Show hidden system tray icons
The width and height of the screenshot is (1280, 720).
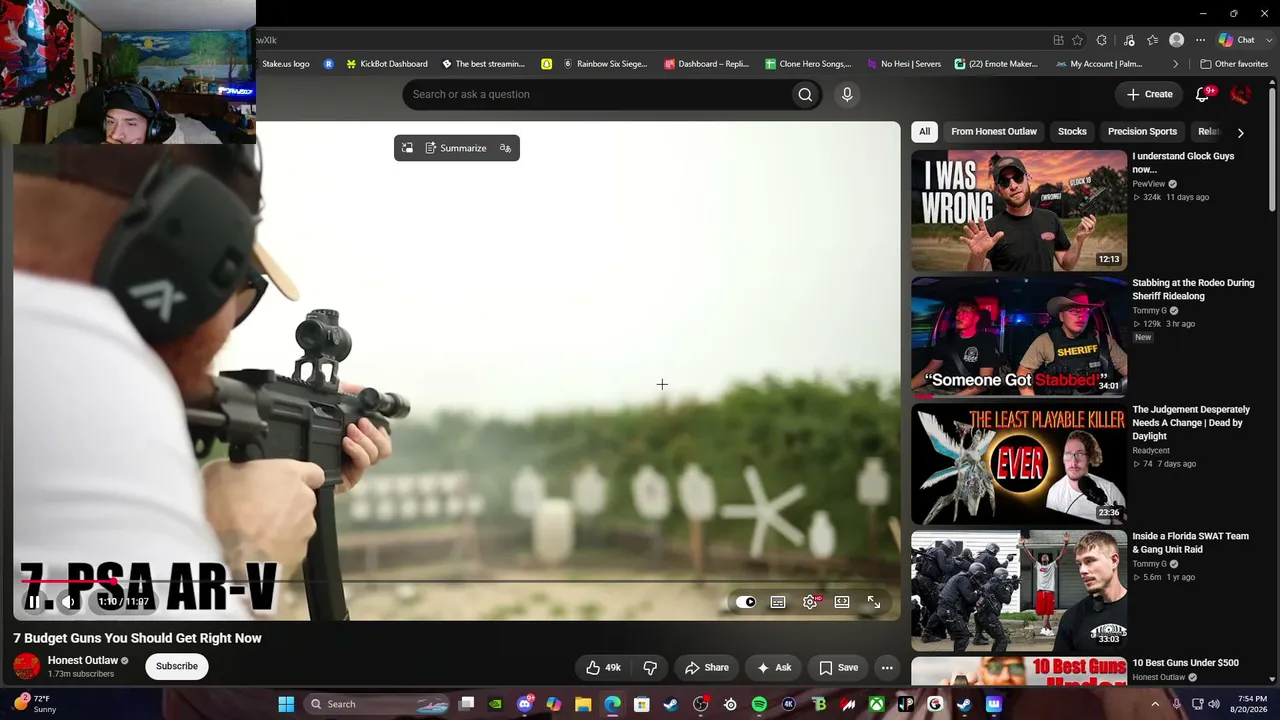[x=1155, y=704]
